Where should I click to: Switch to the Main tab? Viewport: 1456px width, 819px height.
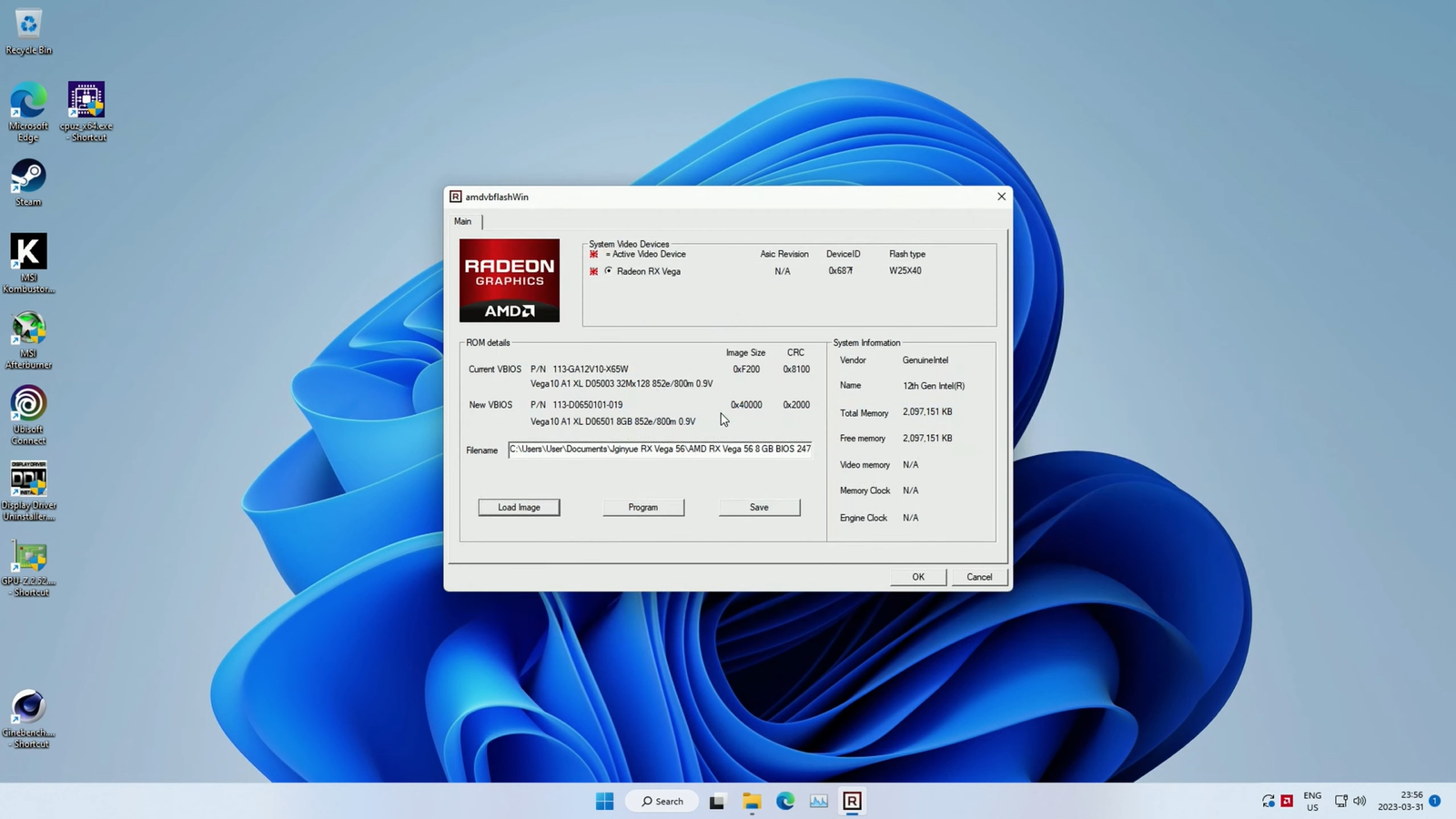[x=463, y=221]
